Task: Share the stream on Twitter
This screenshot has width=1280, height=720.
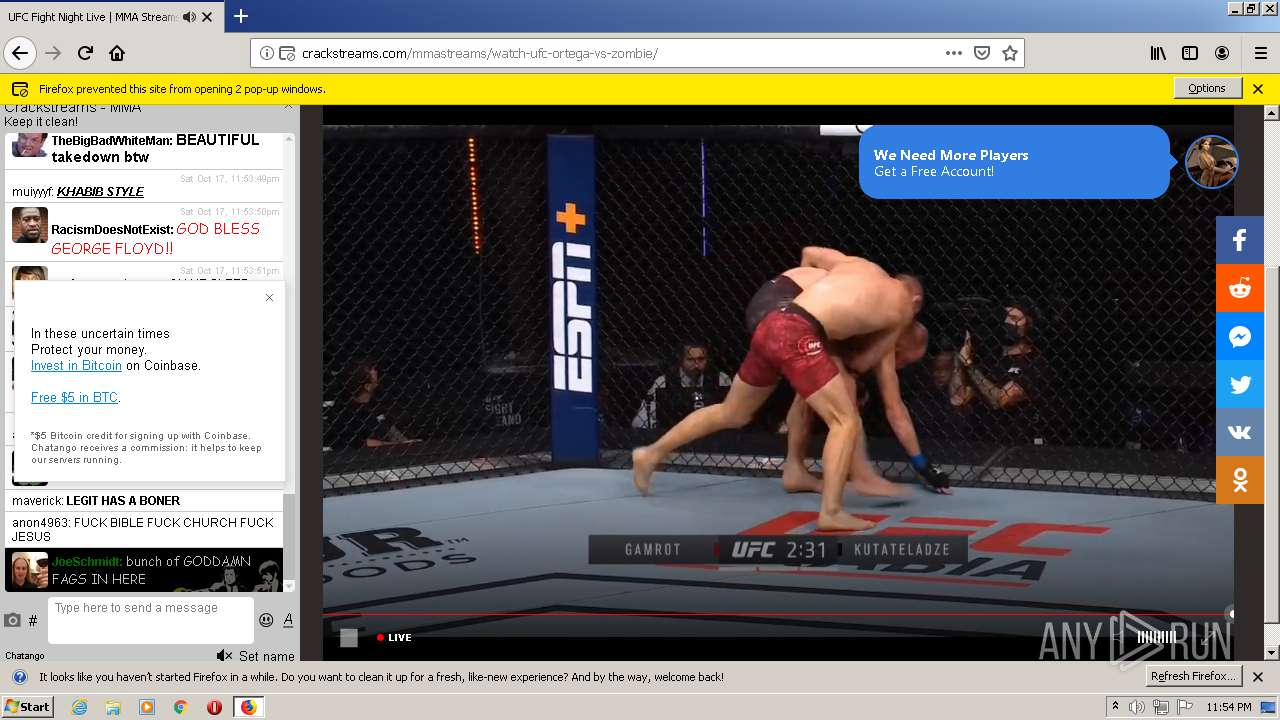Action: pos(1240,384)
